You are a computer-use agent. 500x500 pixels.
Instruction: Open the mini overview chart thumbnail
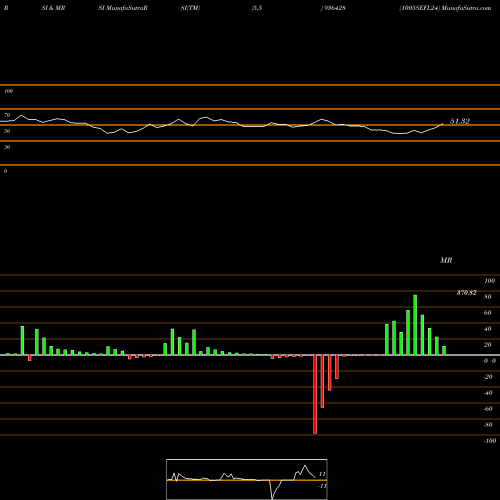tap(247, 479)
